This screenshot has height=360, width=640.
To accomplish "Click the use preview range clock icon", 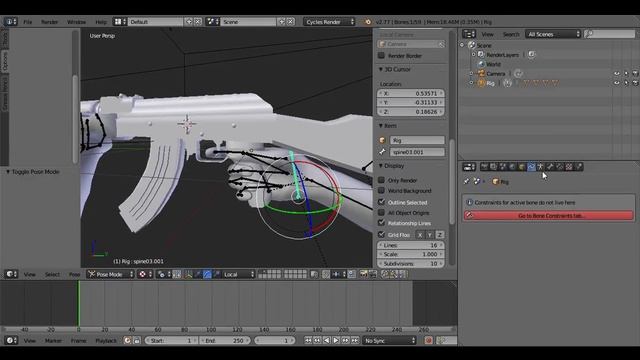I will [x=127, y=340].
